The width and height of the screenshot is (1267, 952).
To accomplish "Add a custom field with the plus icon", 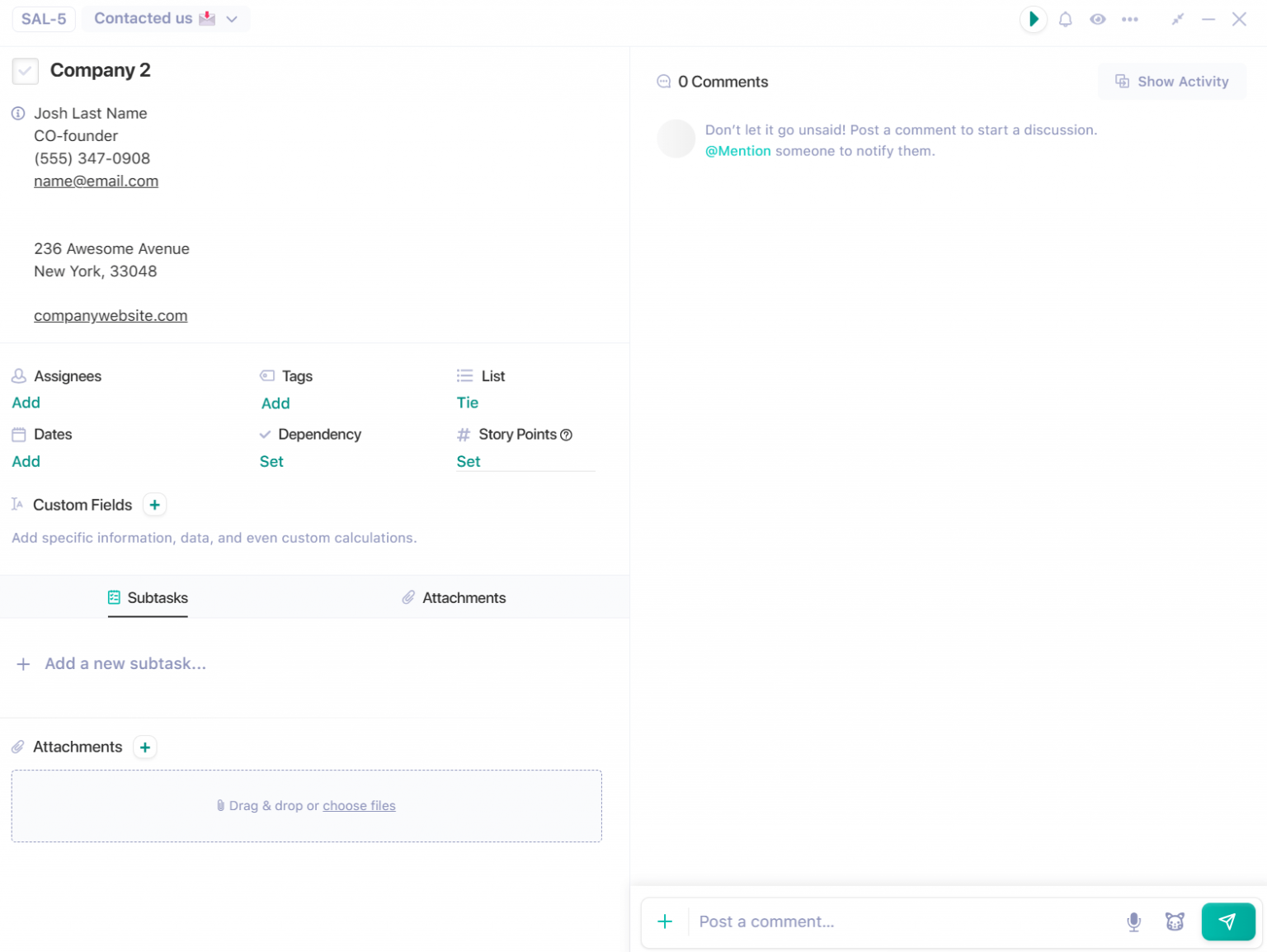I will point(154,504).
